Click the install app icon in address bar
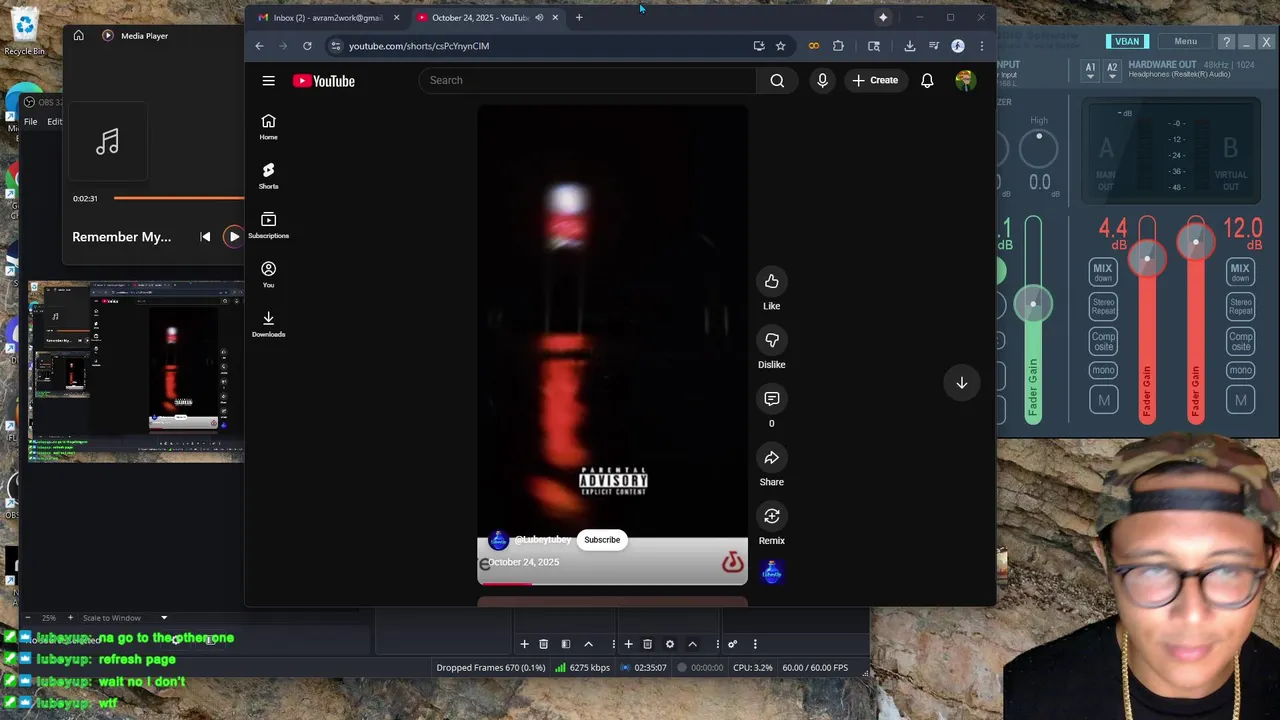This screenshot has height=720, width=1280. [759, 46]
